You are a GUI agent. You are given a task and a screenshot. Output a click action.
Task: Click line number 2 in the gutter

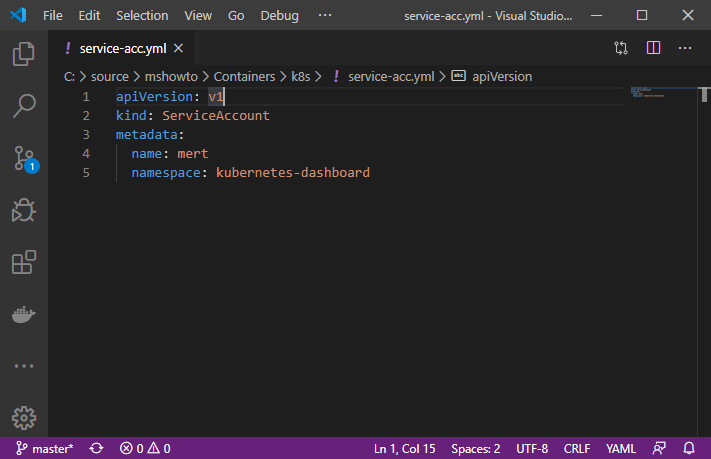point(86,116)
